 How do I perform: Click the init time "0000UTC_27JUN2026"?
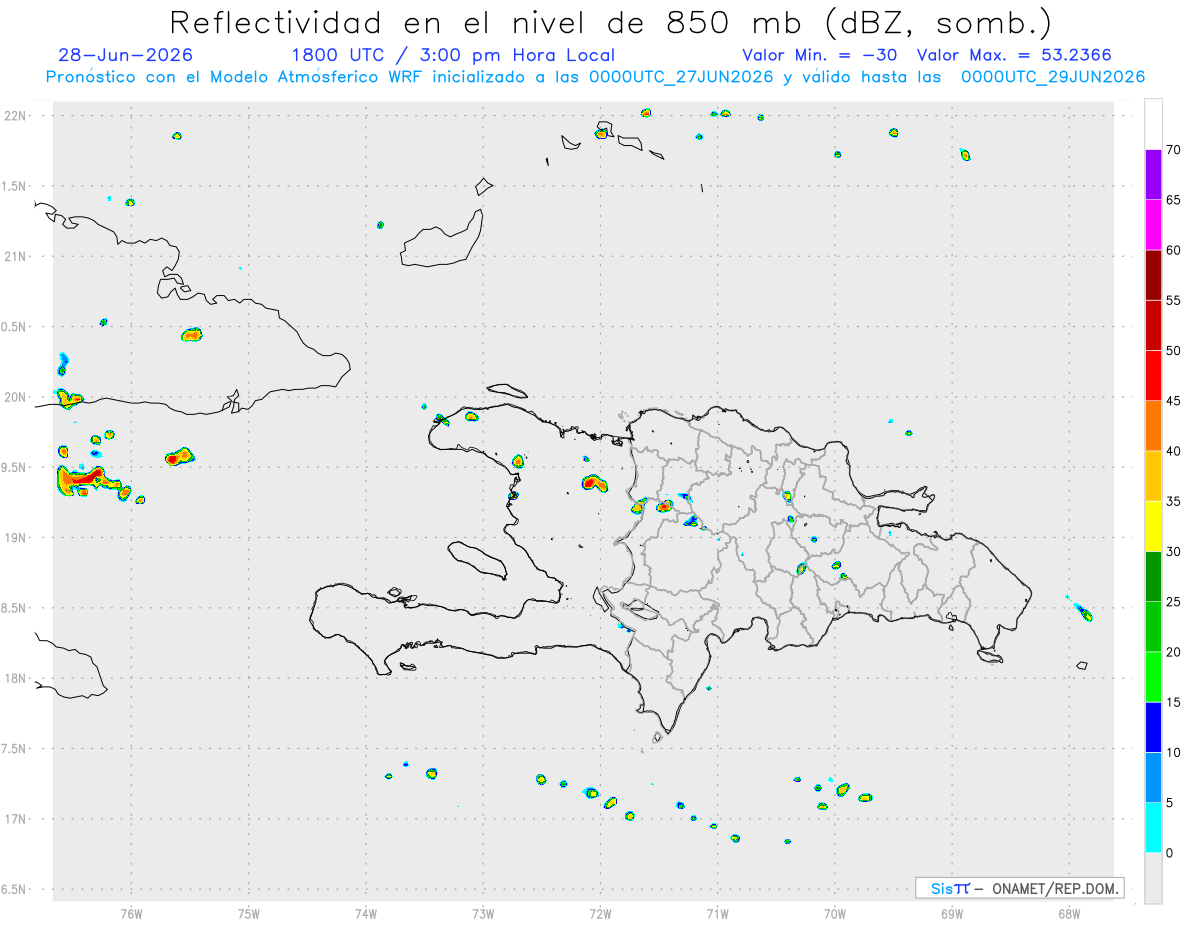click(x=680, y=77)
